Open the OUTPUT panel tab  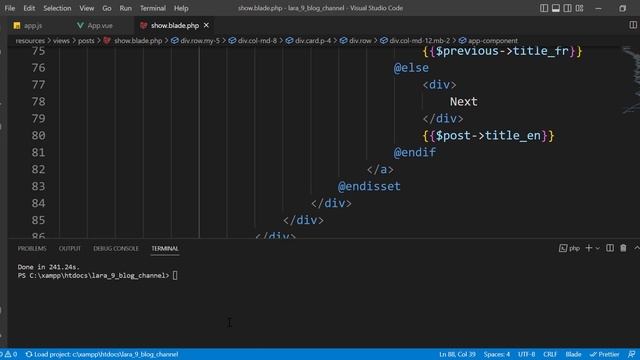pyautogui.click(x=69, y=249)
